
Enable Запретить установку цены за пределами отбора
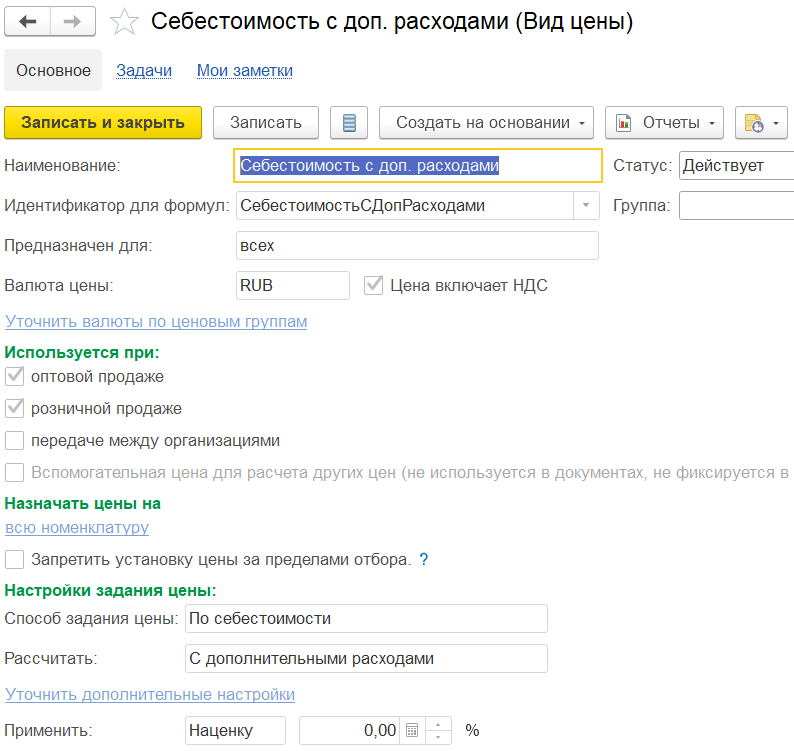15,559
